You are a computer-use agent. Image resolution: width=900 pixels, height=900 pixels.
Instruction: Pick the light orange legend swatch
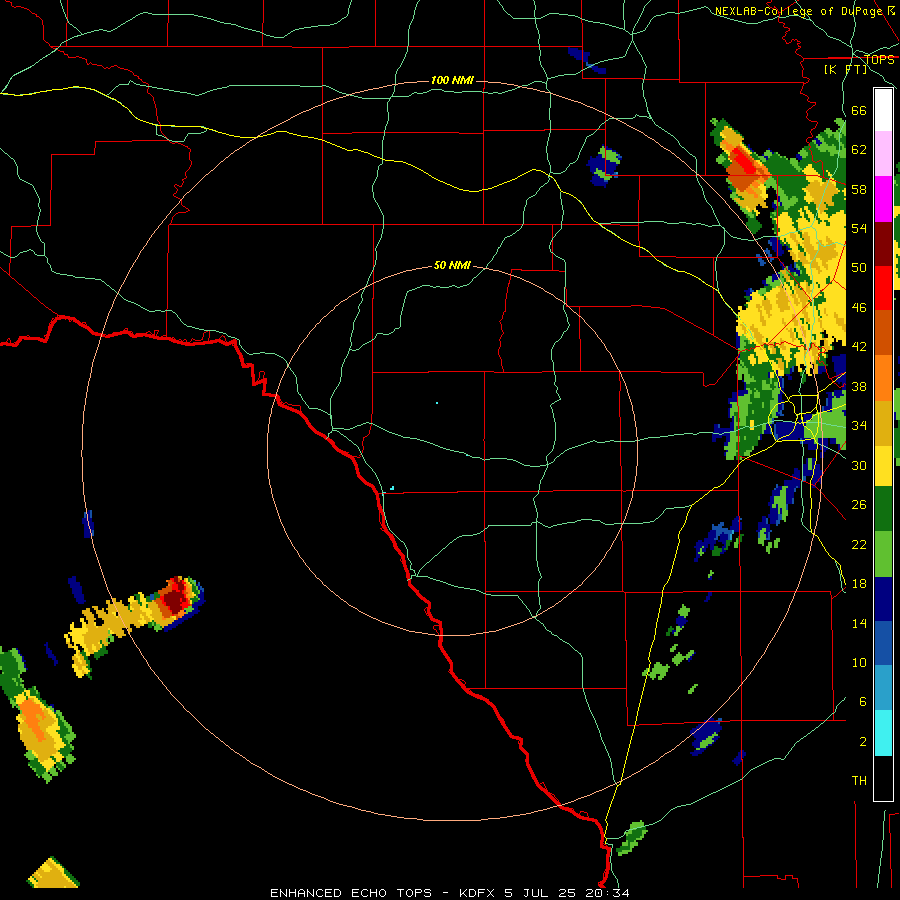(x=883, y=378)
